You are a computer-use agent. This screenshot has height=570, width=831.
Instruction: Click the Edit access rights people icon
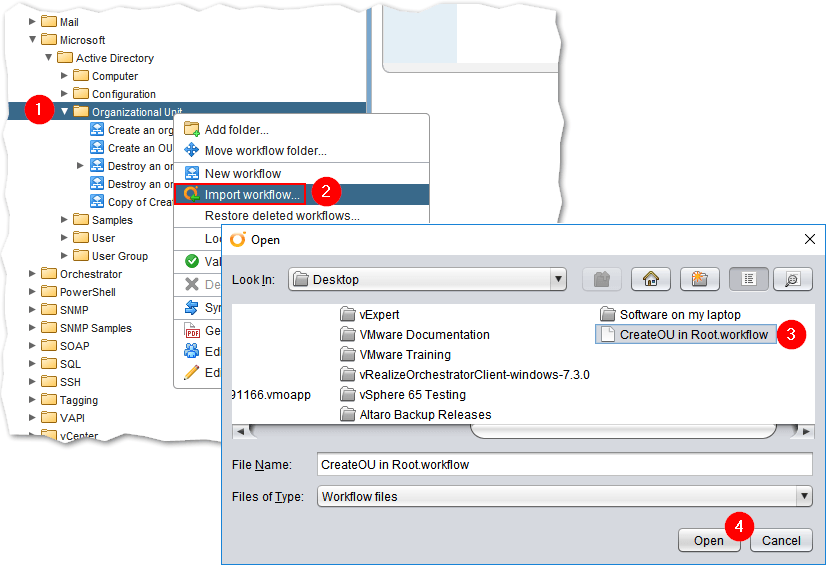coord(192,351)
